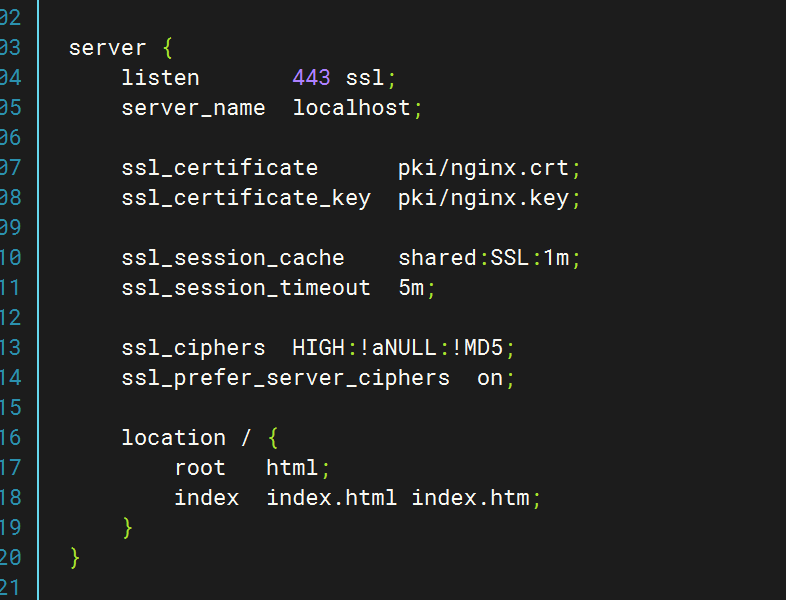Screen dimensions: 786x600
Task: Click the 'ssl_prefer_server_ciphers' directive
Action: (286, 379)
